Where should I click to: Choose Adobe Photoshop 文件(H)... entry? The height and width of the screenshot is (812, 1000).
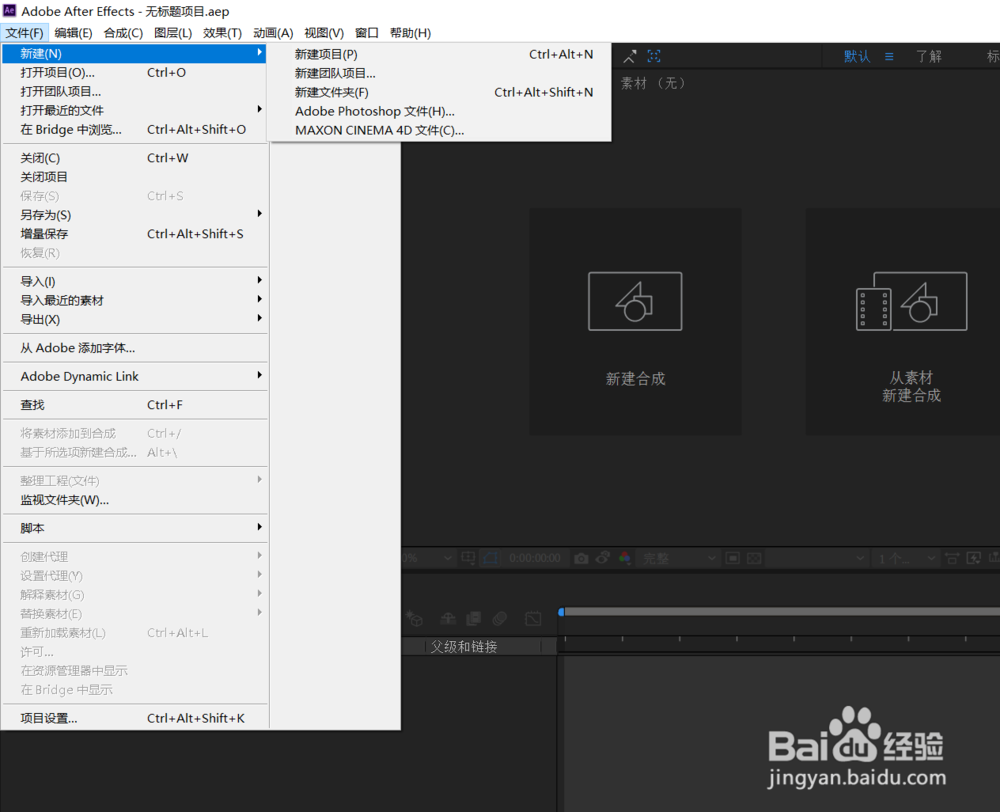439,112
